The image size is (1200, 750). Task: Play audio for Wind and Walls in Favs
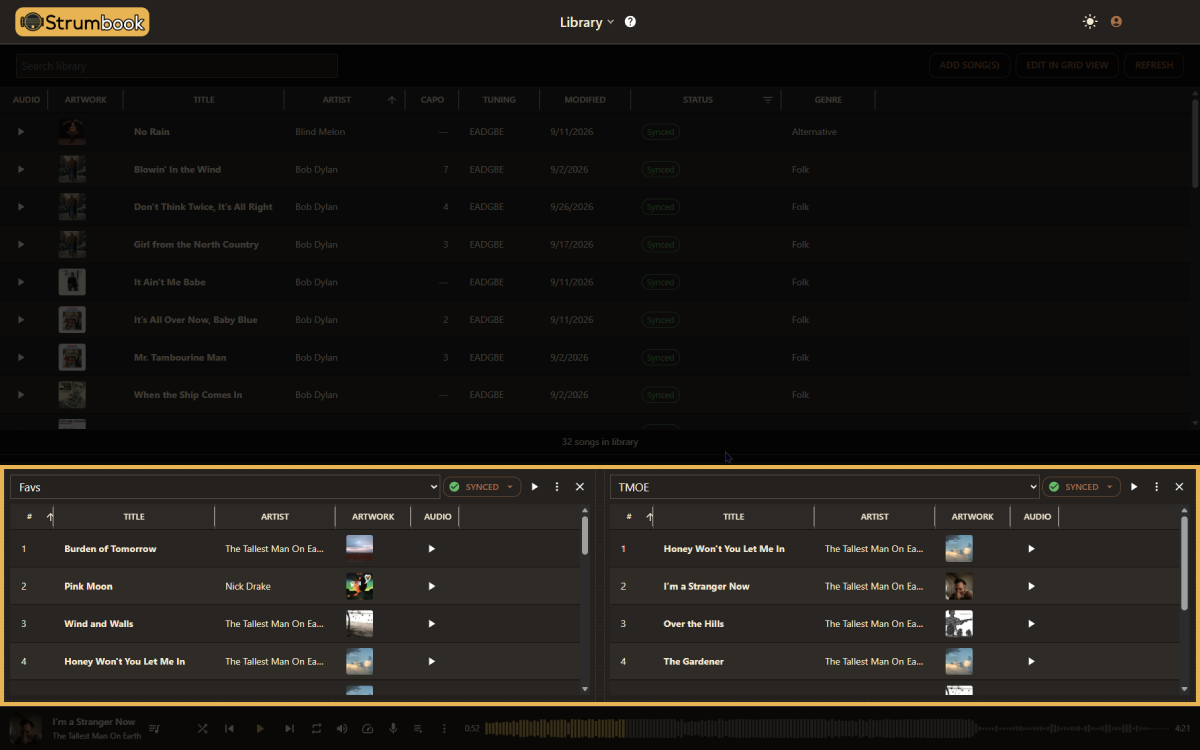[432, 624]
